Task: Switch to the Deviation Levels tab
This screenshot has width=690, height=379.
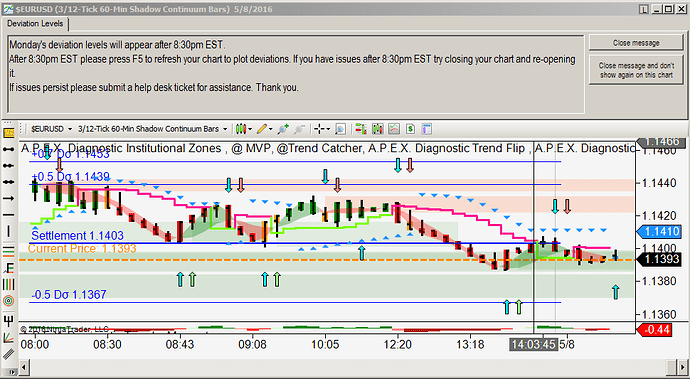Action: pyautogui.click(x=35, y=24)
